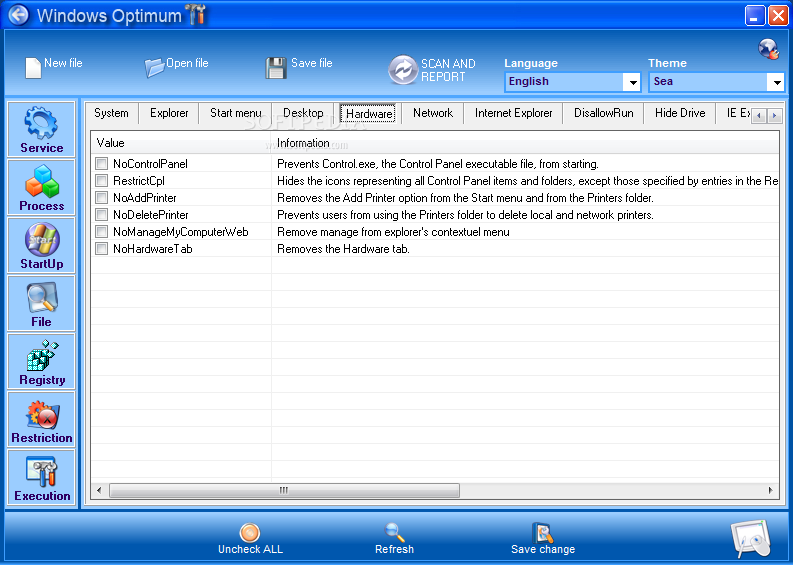Switch to the Internet Explorer tab
The image size is (793, 565).
pos(513,113)
